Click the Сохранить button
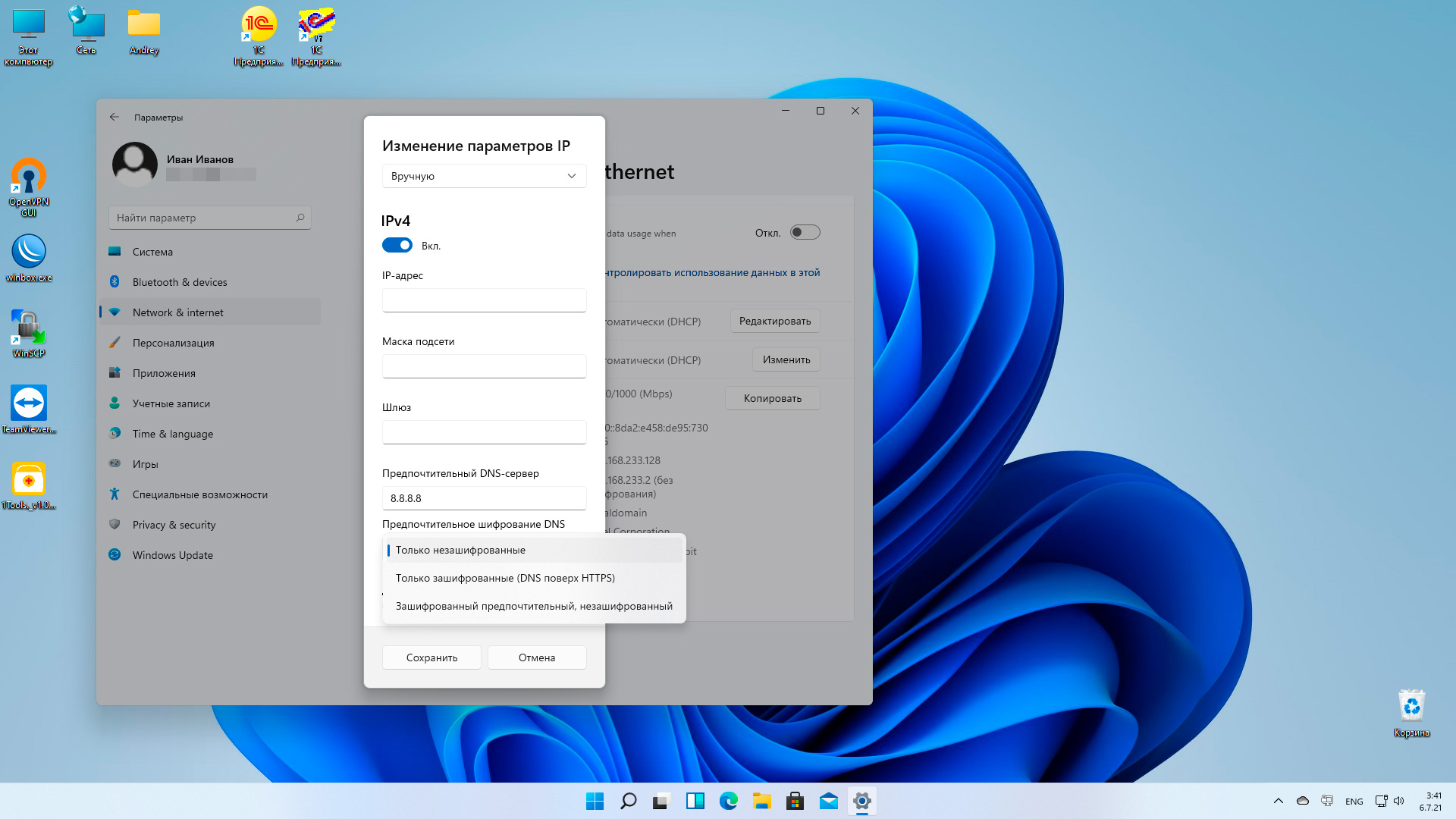 point(431,657)
